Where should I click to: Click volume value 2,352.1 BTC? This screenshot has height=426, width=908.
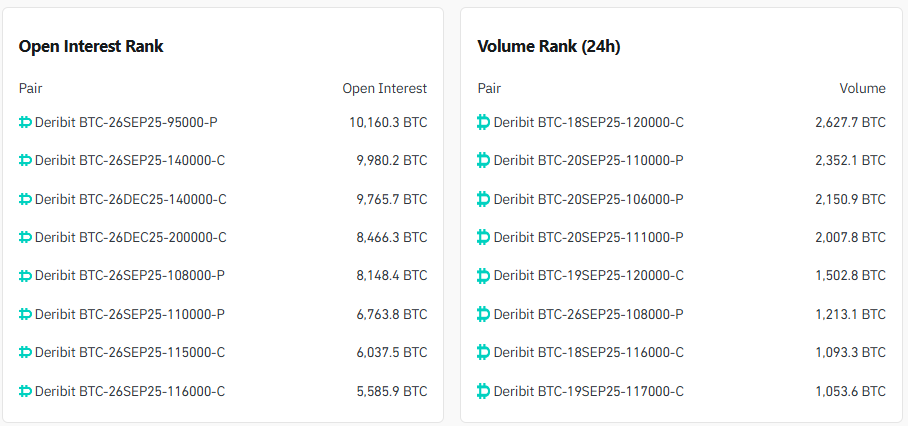click(851, 161)
